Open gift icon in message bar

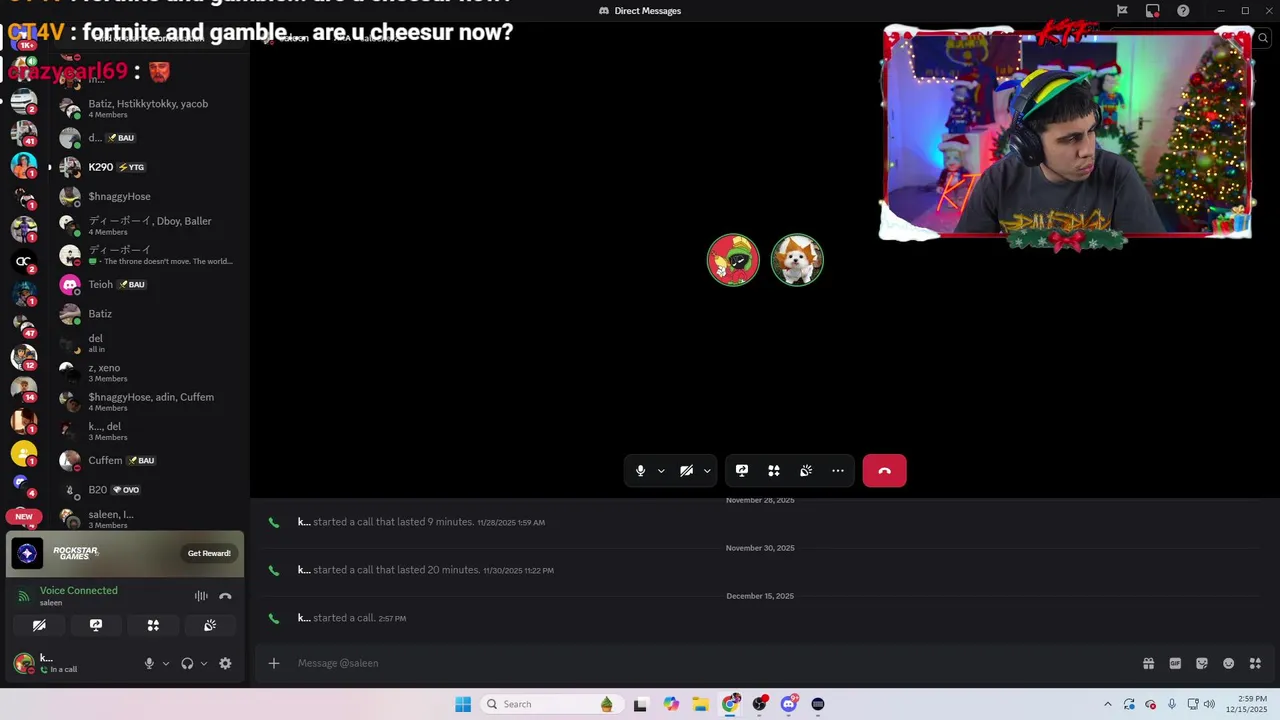pos(1148,663)
